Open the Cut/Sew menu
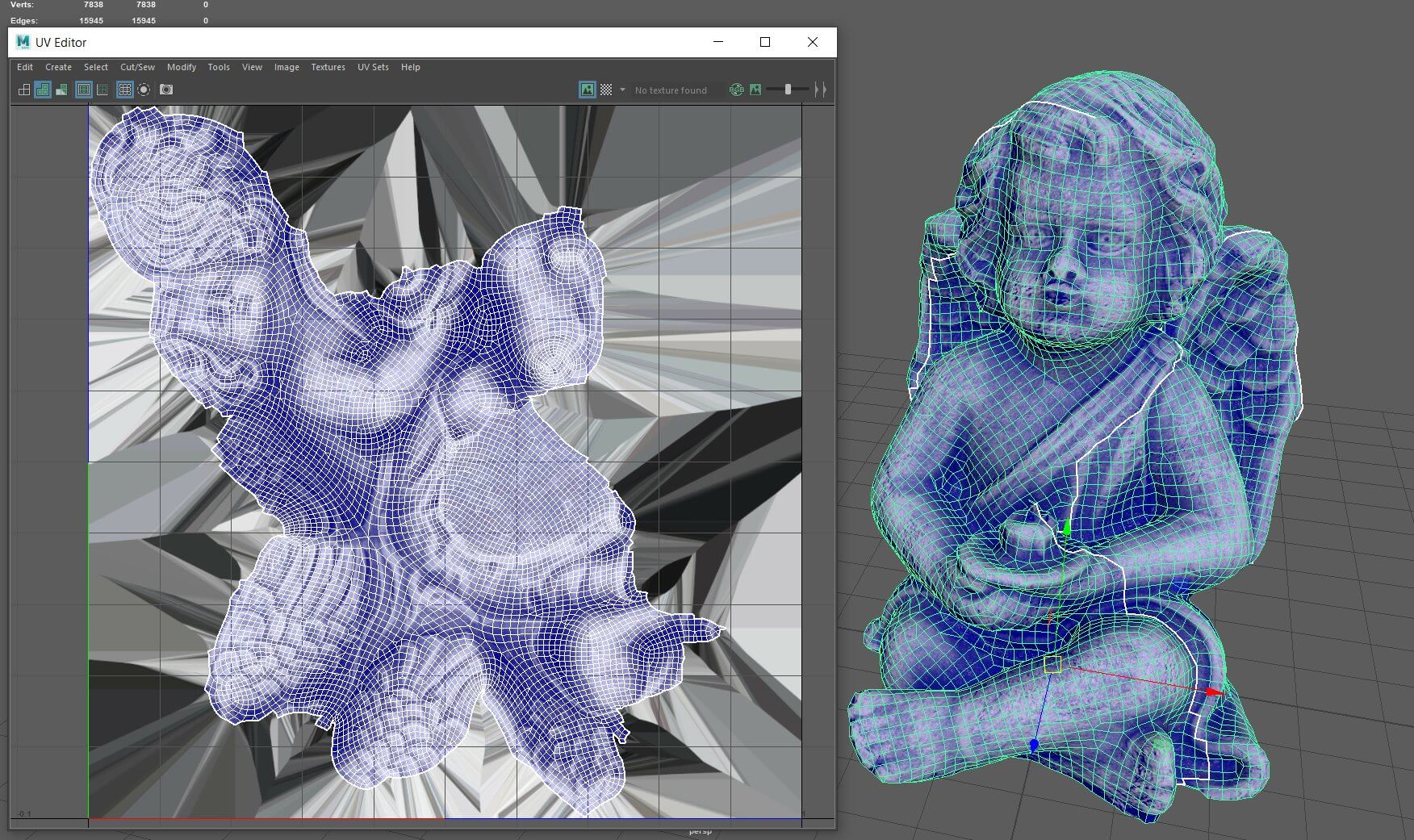 click(137, 67)
